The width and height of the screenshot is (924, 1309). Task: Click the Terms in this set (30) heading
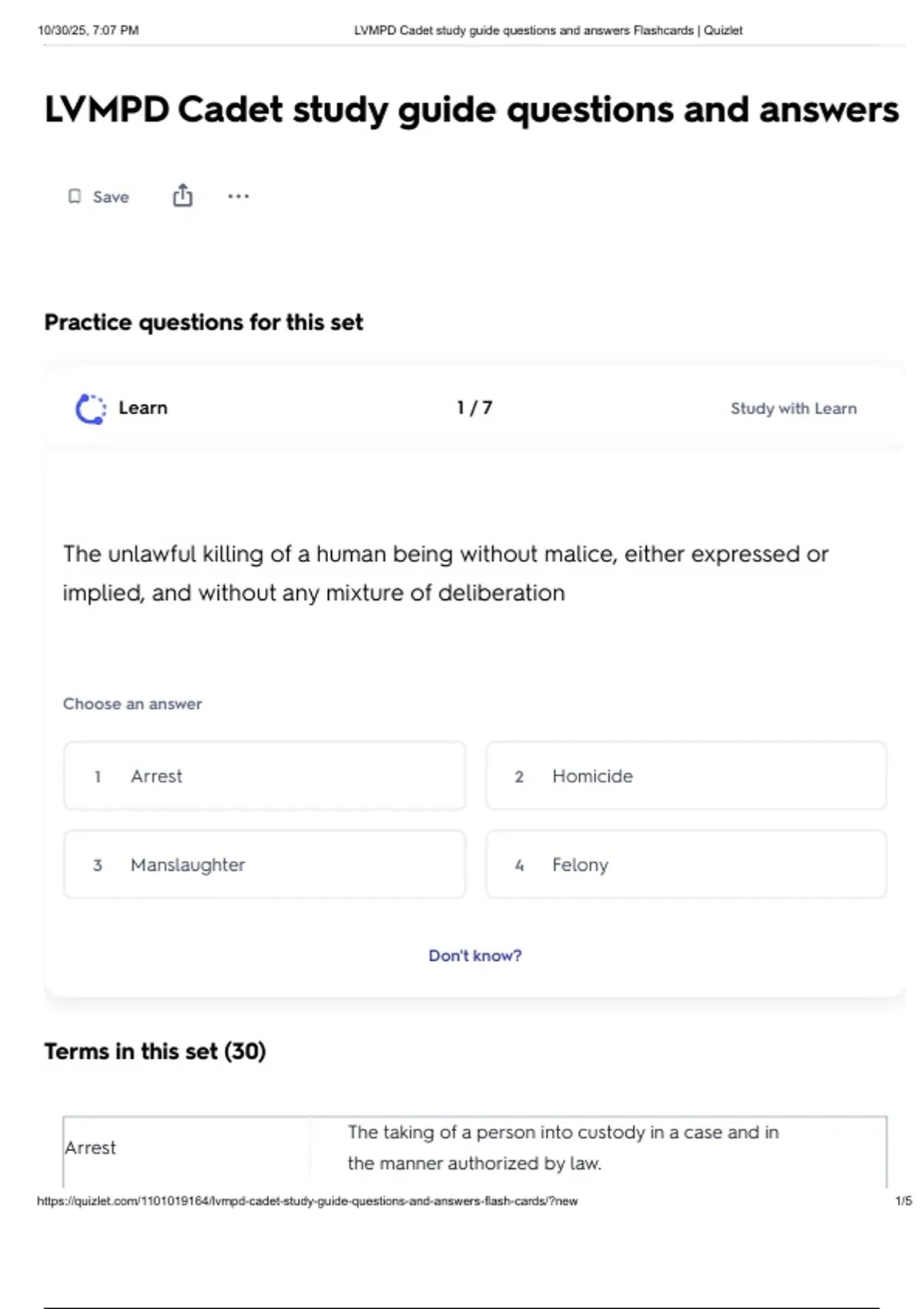pos(155,1052)
